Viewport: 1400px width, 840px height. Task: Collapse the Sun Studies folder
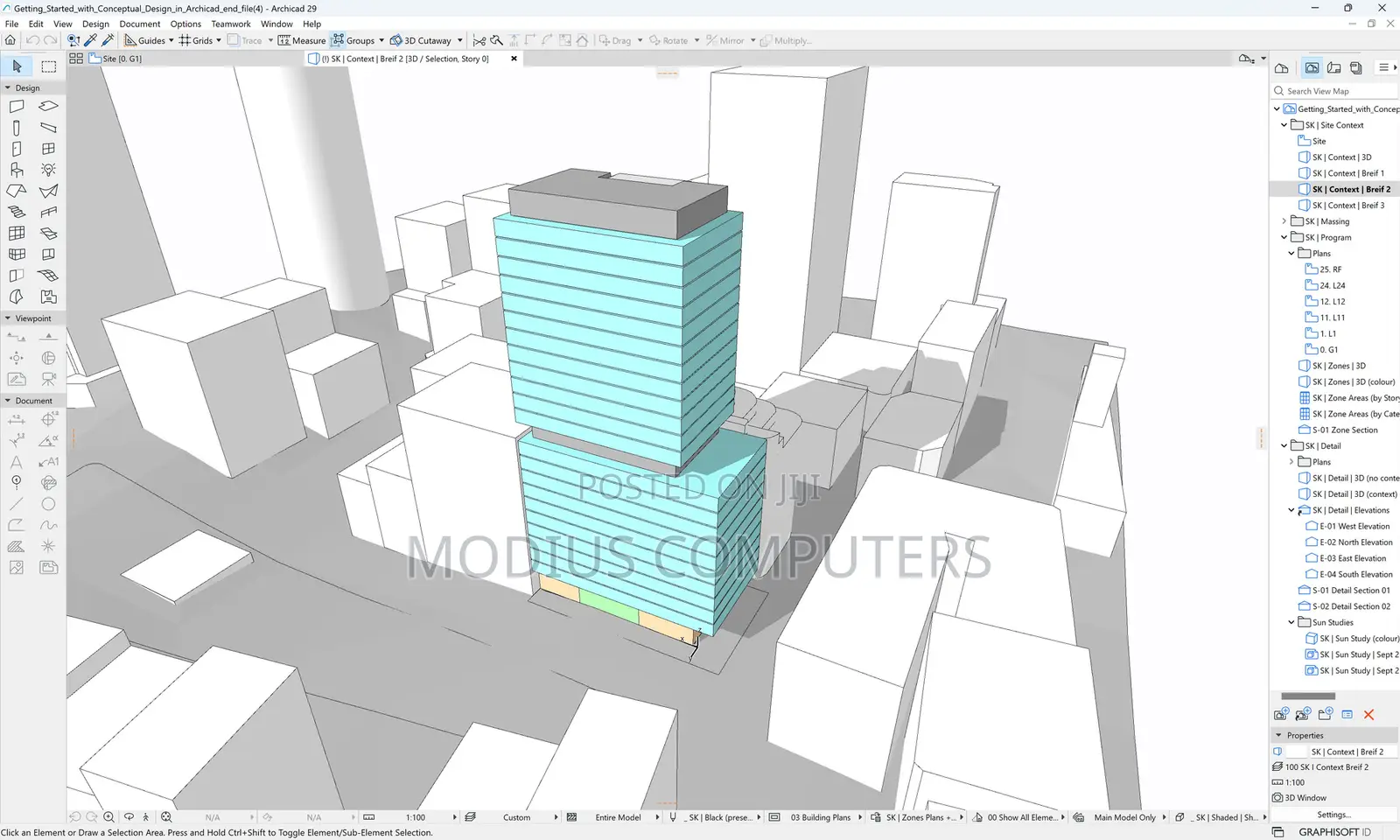(1291, 622)
